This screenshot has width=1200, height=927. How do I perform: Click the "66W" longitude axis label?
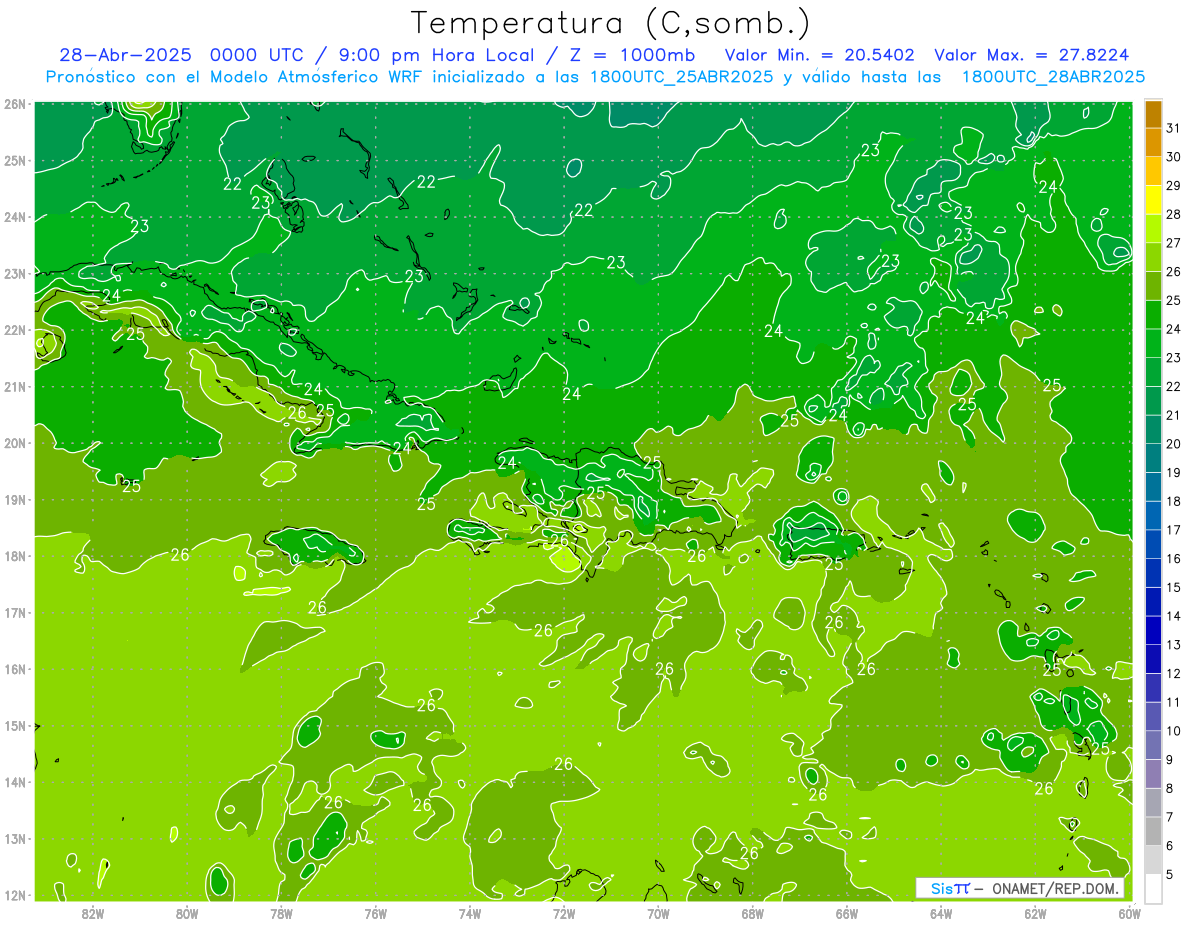point(846,912)
